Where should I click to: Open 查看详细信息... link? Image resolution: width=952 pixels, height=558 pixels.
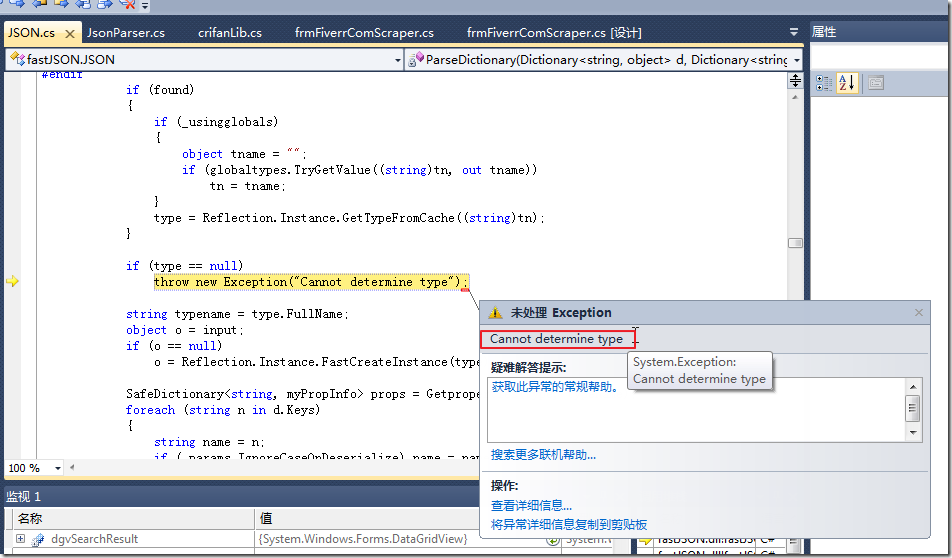tap(531, 506)
